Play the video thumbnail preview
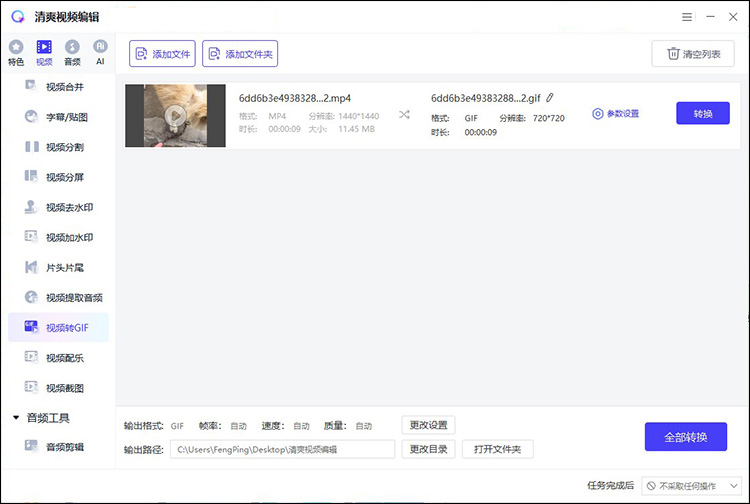The image size is (750, 504). pos(176,115)
